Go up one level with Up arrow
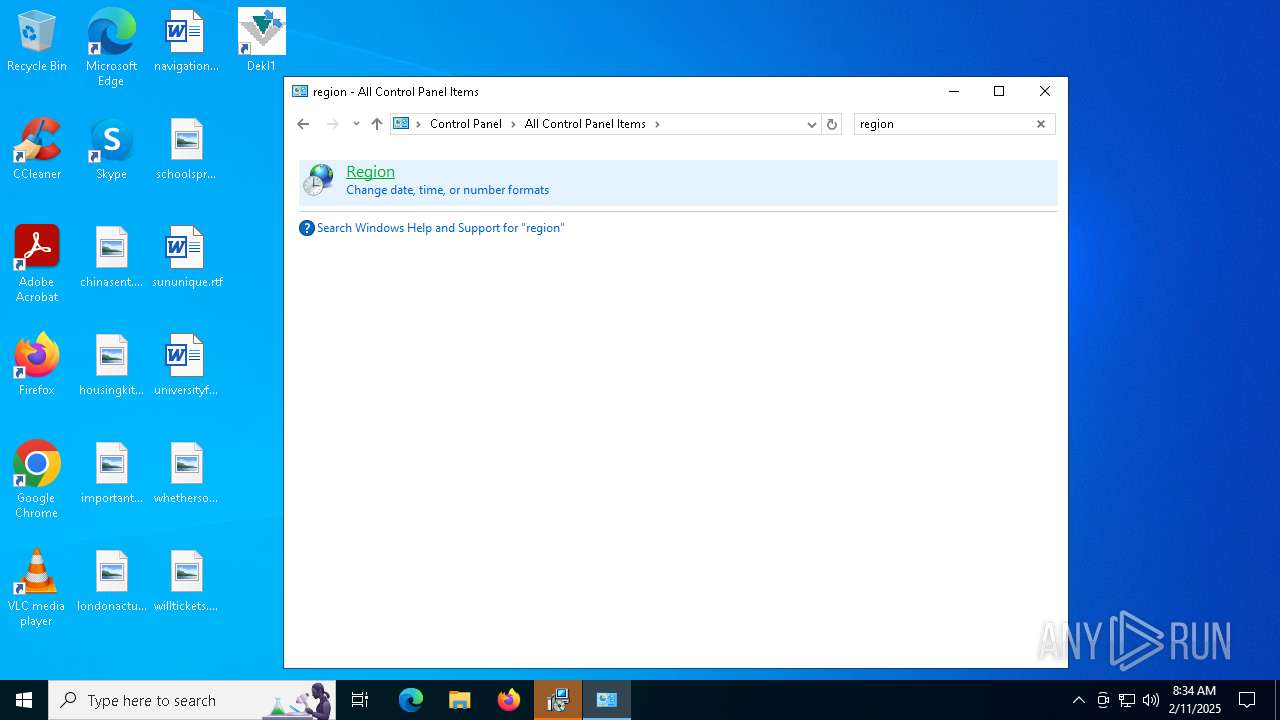1280x720 pixels. pos(377,124)
